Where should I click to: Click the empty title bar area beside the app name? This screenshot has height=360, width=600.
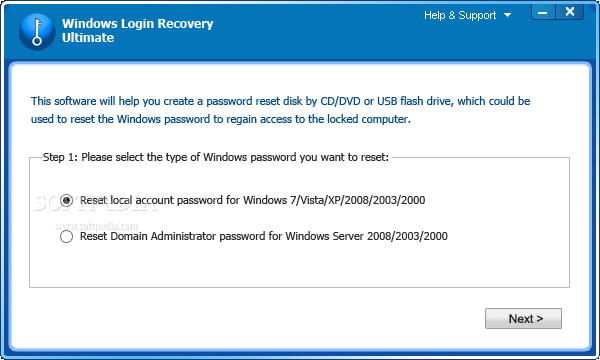(318, 33)
